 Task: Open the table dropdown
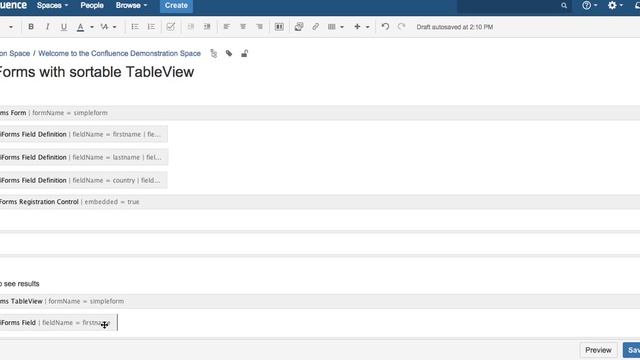tap(336, 27)
